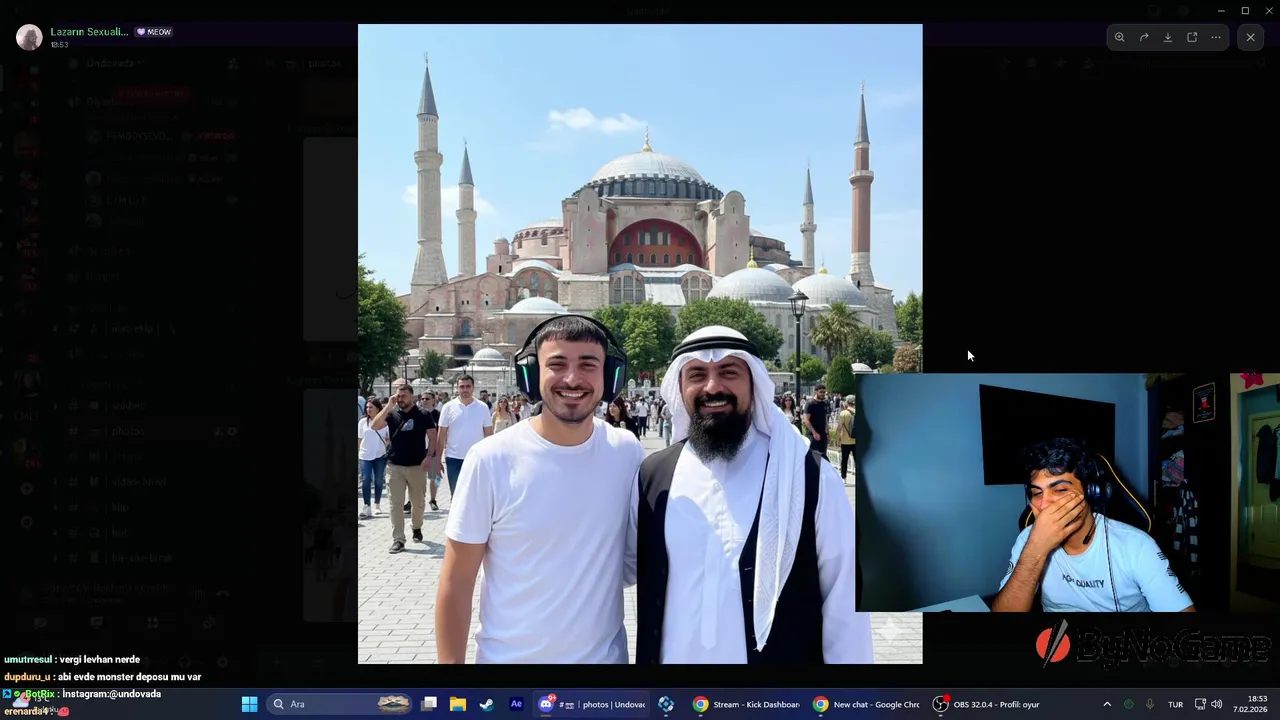Click the microphone icon in system tray

(1150, 704)
